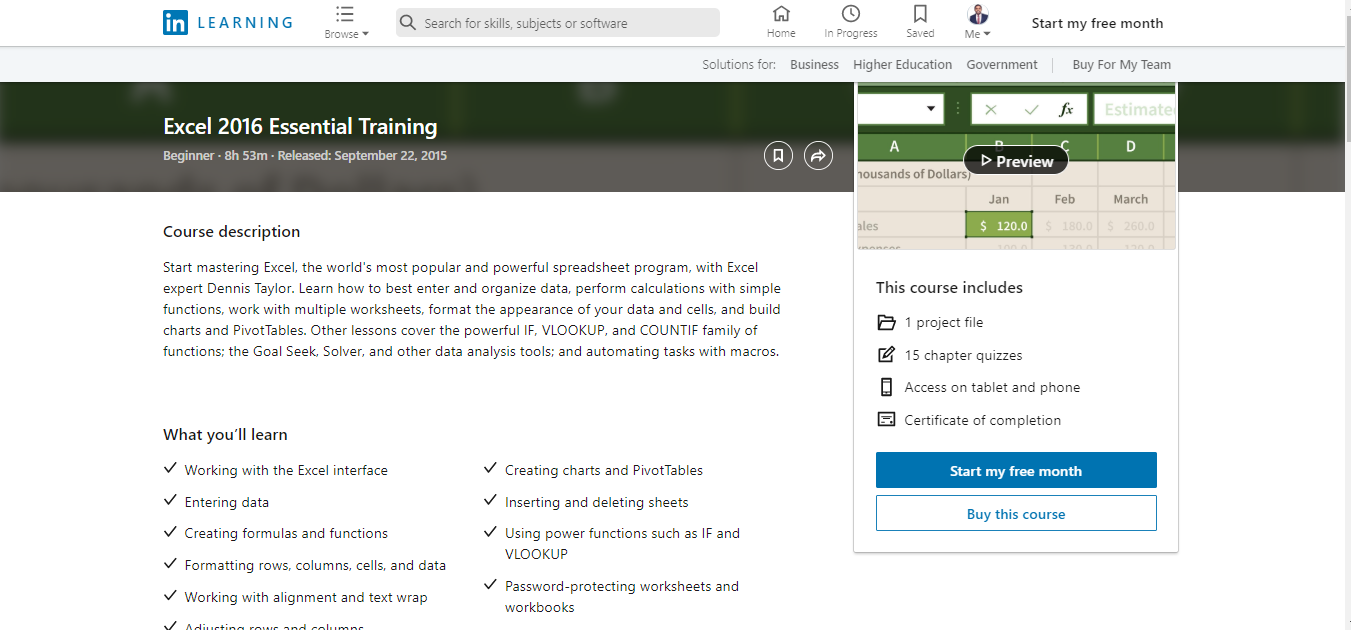The width and height of the screenshot is (1351, 630).
Task: Click the What you'll learn heading
Action: pos(225,435)
